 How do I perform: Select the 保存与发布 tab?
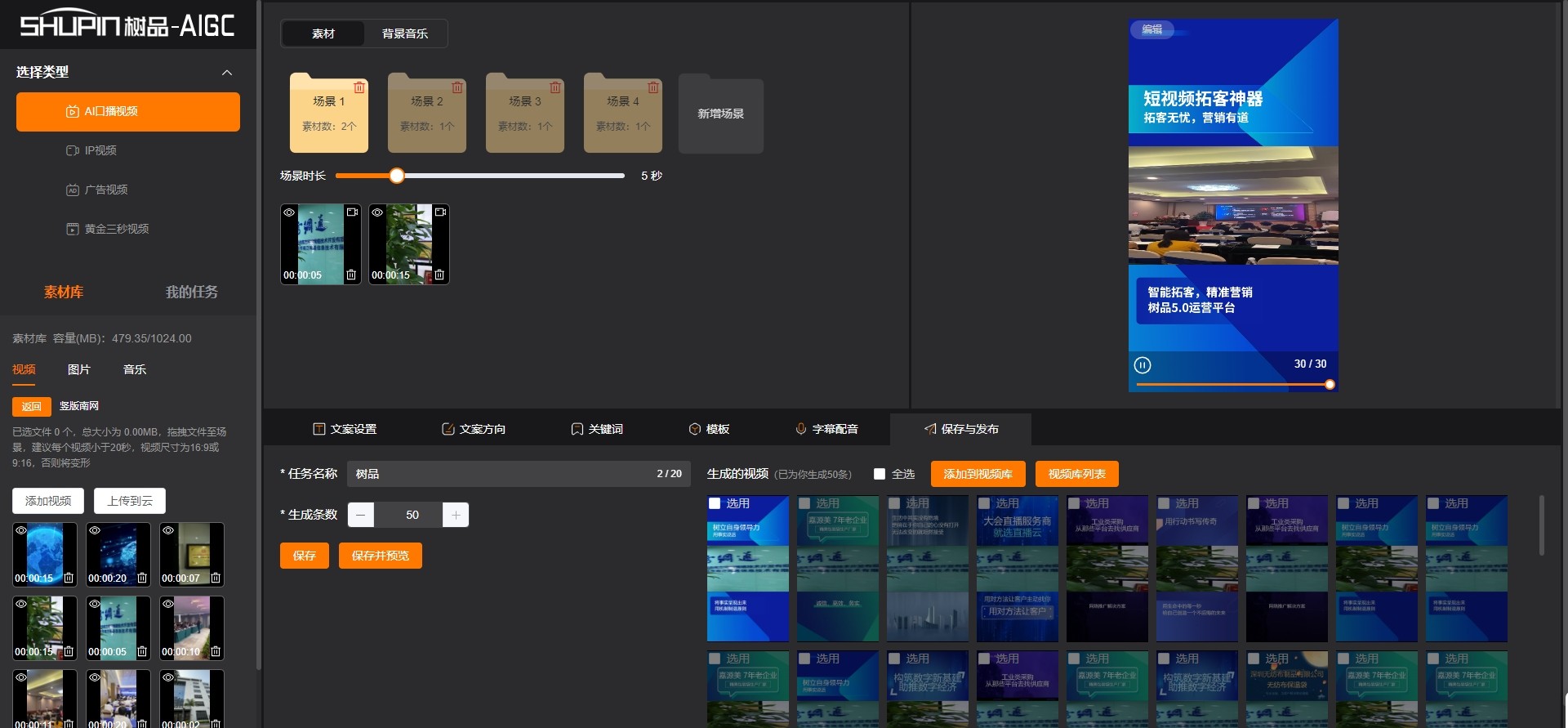[x=960, y=429]
